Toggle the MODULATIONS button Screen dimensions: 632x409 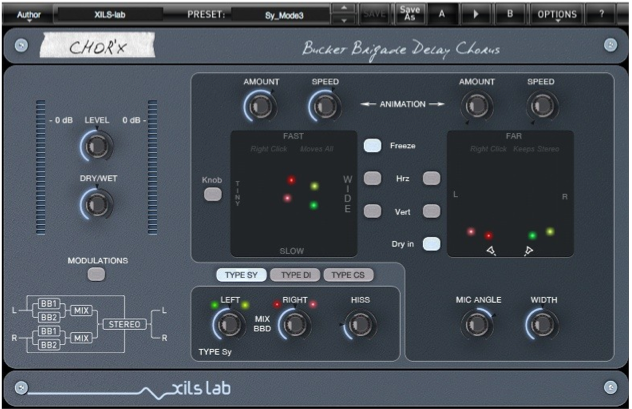click(x=96, y=274)
